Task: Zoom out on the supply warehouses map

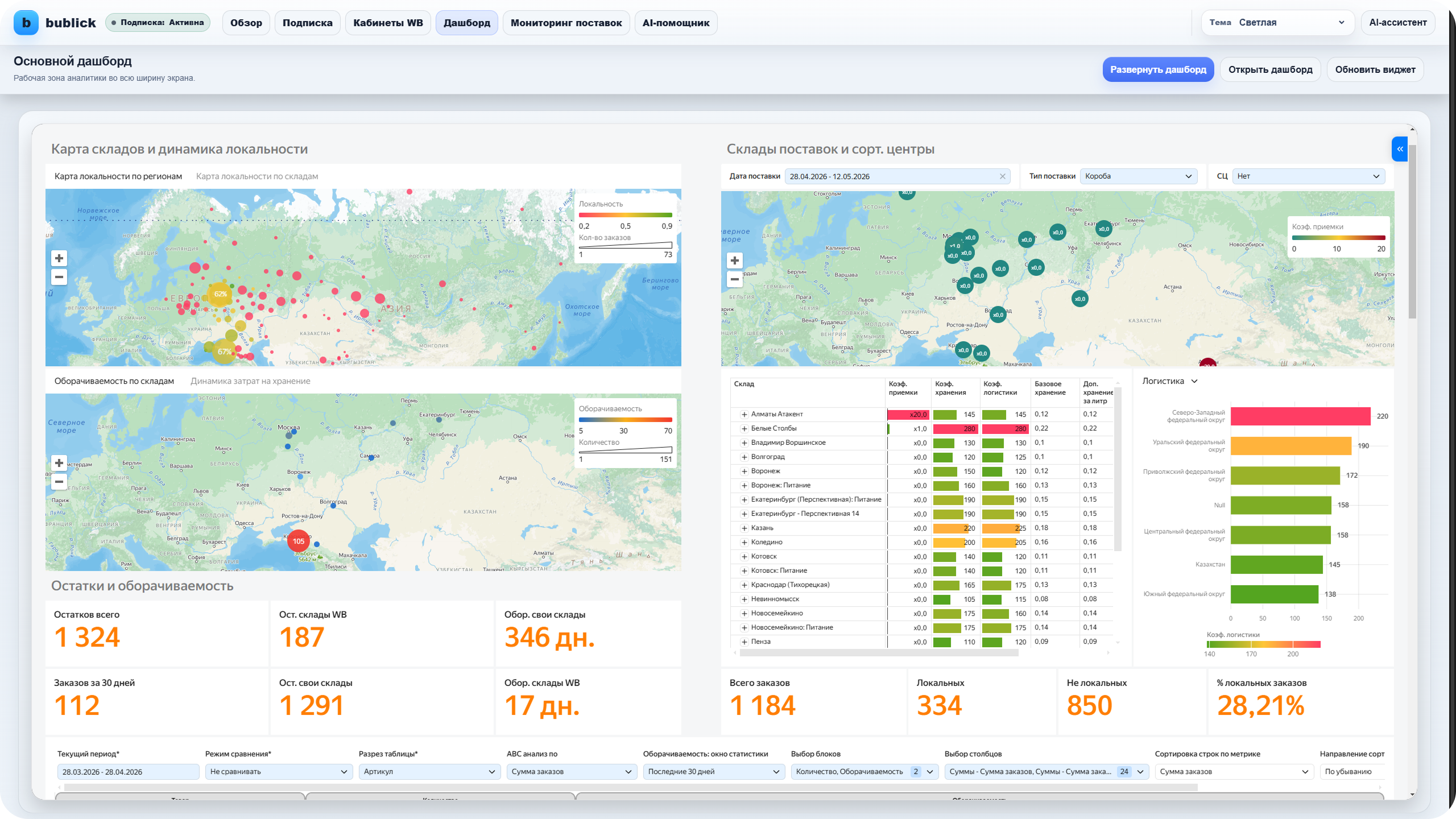Action: 735,279
